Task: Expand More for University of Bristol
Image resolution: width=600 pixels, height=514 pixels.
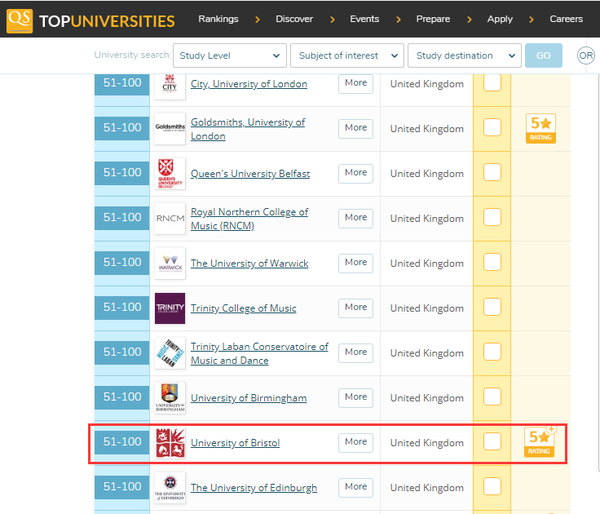Action: click(356, 442)
